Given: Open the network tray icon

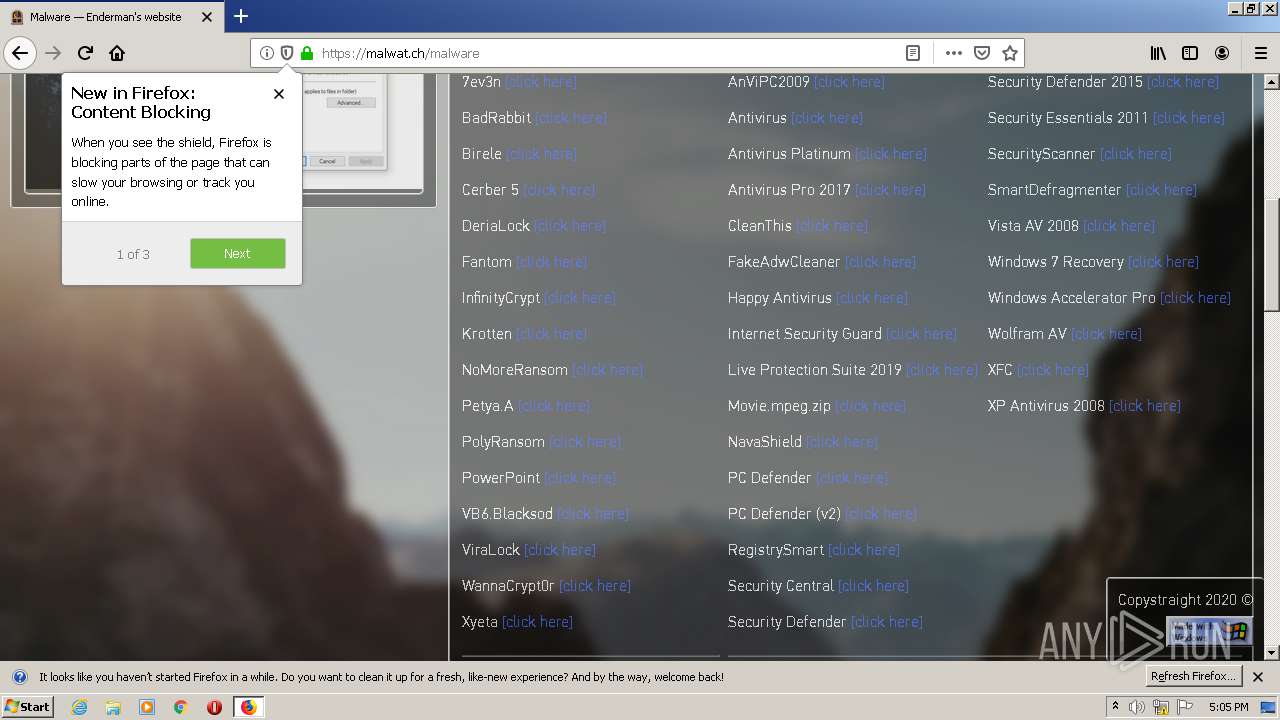Looking at the screenshot, I should pos(1161,707).
